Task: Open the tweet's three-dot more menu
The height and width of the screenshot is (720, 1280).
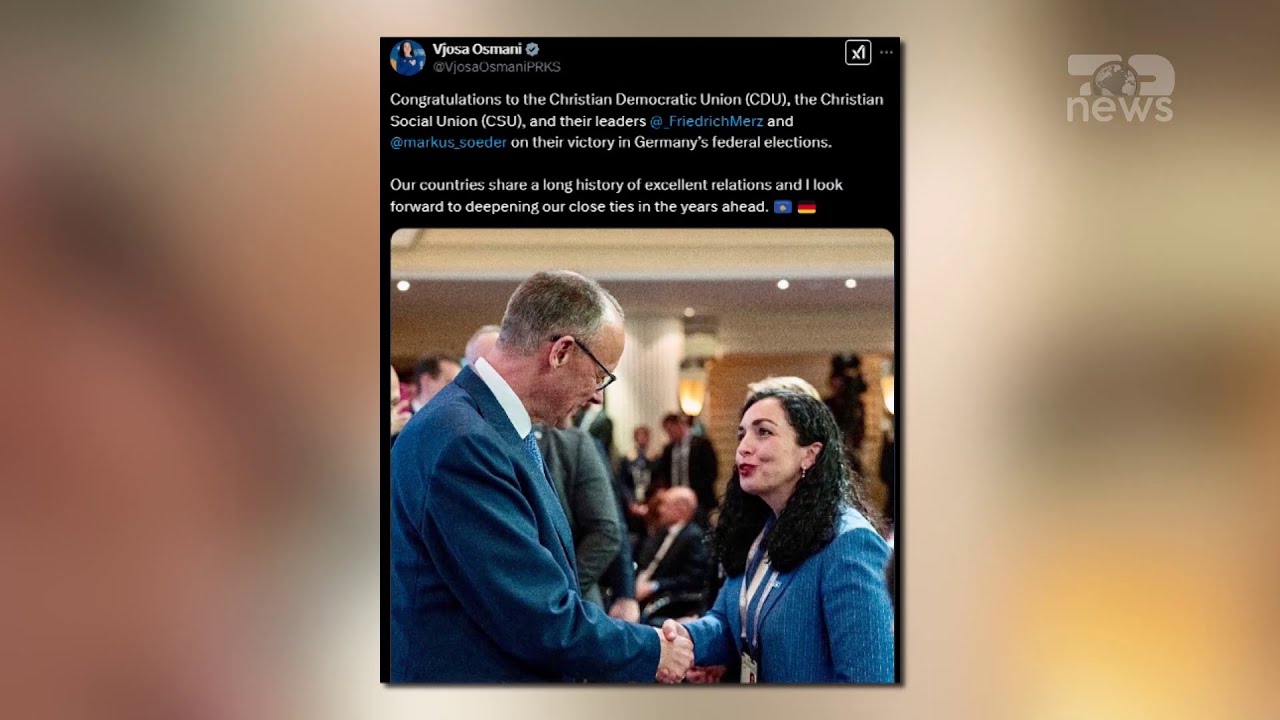Action: (886, 52)
